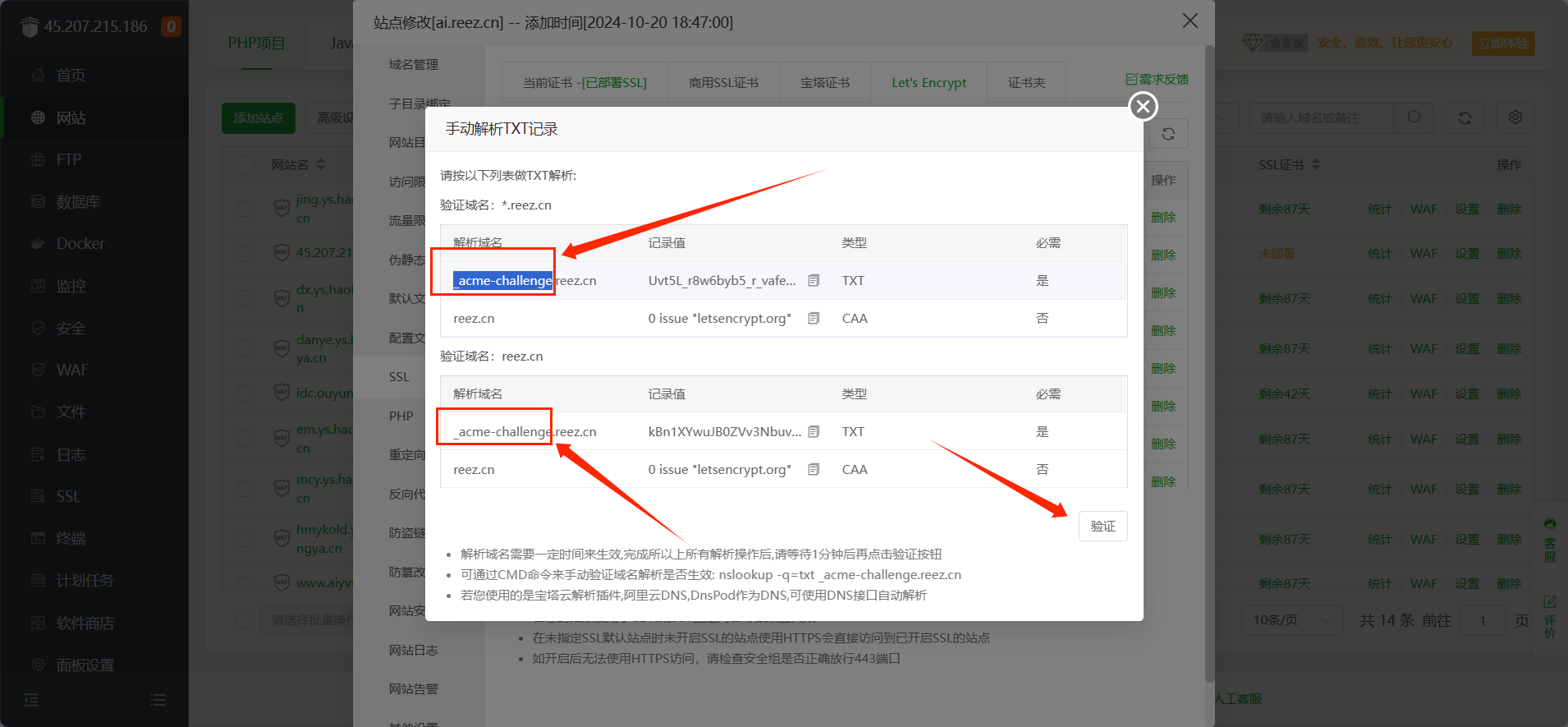Screen dimensions: 1568x727
Task: Check the danye.ys site row checkbox
Action: [245, 348]
